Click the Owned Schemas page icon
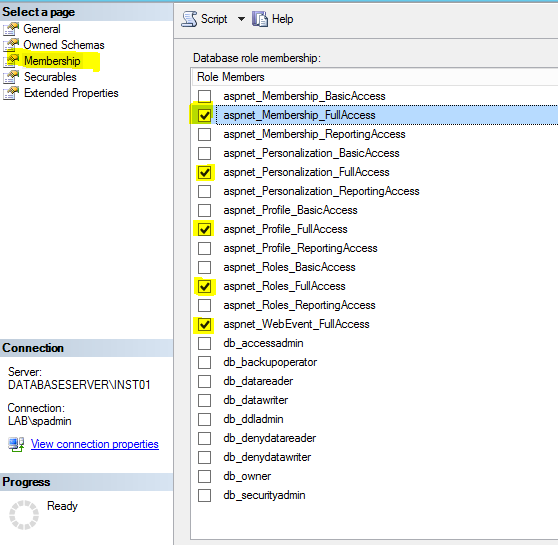This screenshot has height=545, width=558. click(x=11, y=45)
